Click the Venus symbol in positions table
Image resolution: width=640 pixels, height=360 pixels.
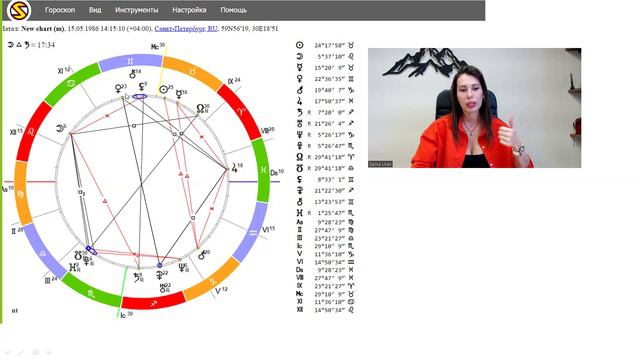point(300,79)
